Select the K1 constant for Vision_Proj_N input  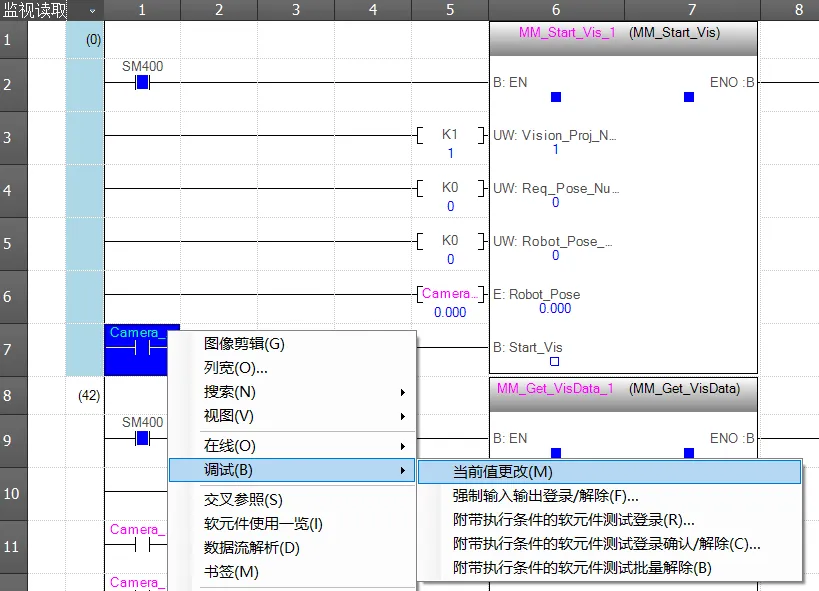pos(450,135)
